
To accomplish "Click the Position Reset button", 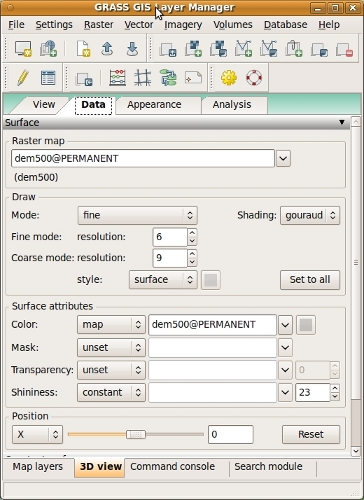I will pyautogui.click(x=311, y=434).
